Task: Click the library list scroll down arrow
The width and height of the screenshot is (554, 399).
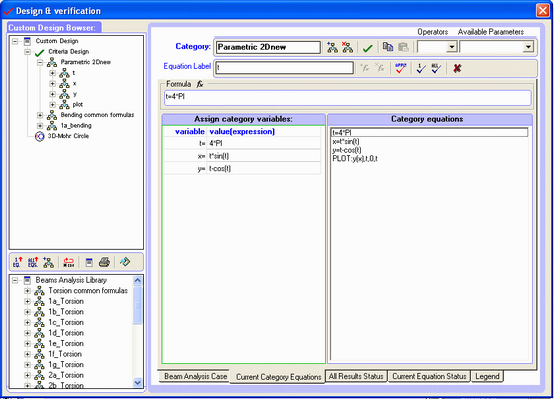Action: click(137, 383)
